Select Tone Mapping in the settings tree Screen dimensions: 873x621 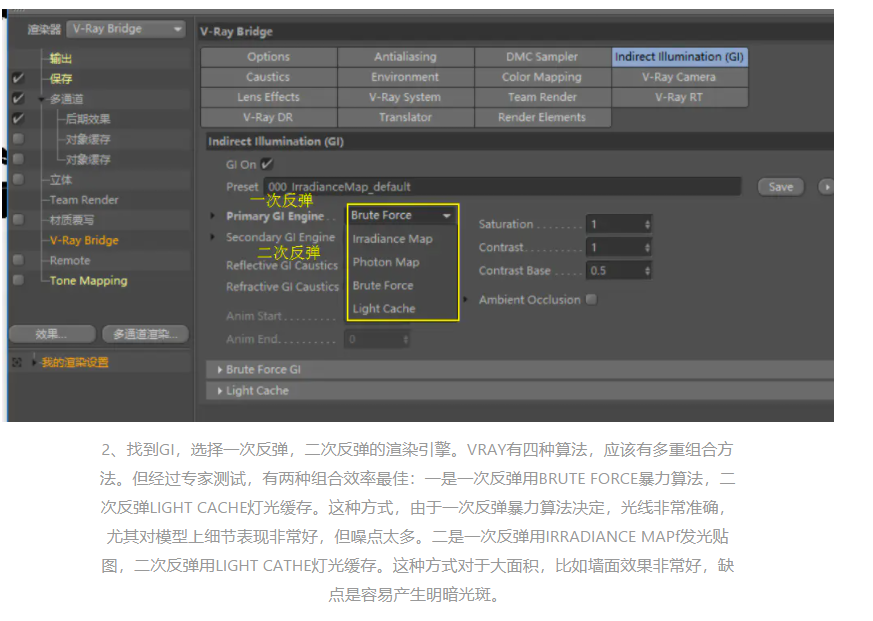coord(89,280)
